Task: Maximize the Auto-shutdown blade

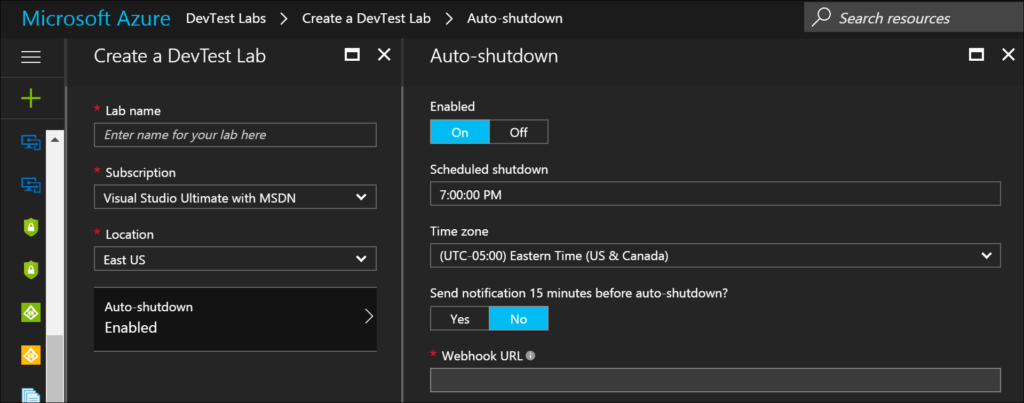Action: click(977, 55)
